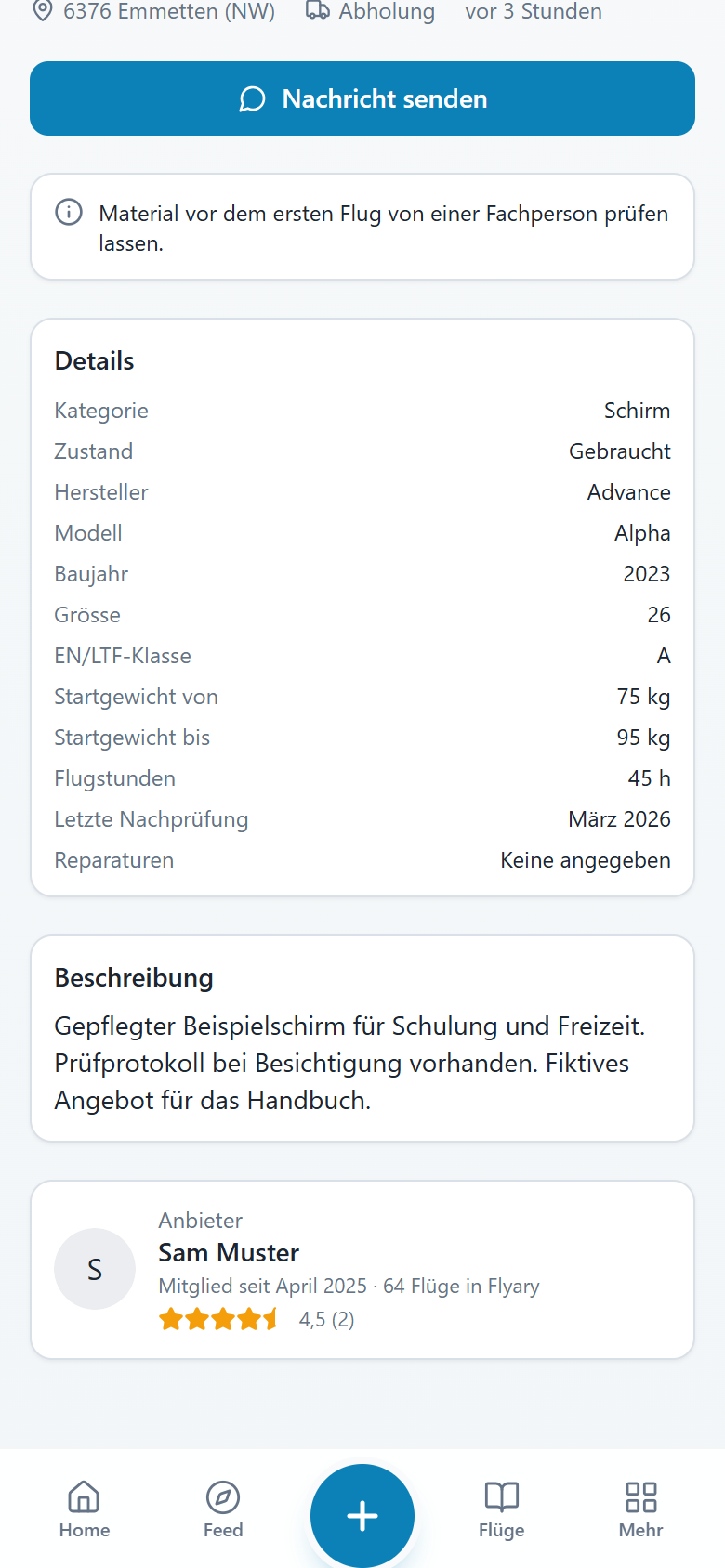Click the chat bubble icon on Nachricht senden
725x1568 pixels.
pyautogui.click(x=253, y=99)
